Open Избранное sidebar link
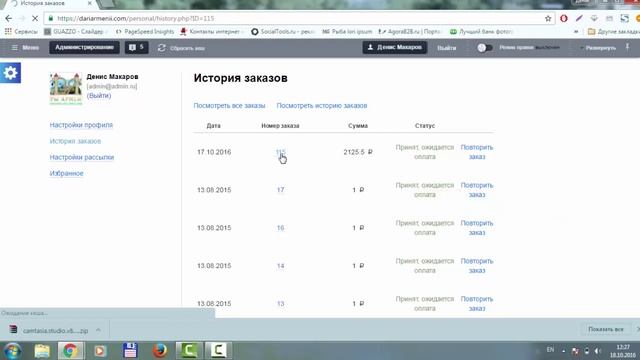 [x=67, y=173]
